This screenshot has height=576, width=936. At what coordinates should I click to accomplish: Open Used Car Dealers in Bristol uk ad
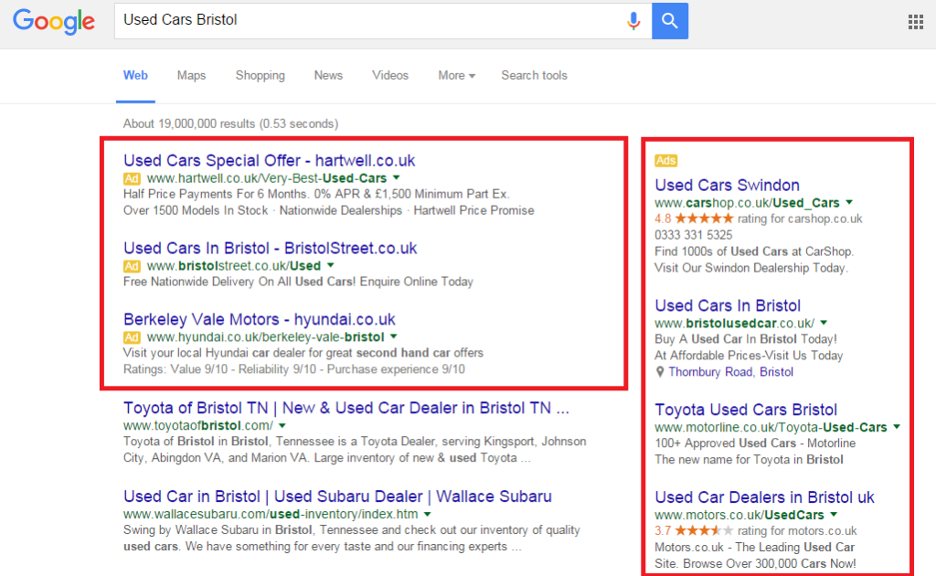pos(764,497)
